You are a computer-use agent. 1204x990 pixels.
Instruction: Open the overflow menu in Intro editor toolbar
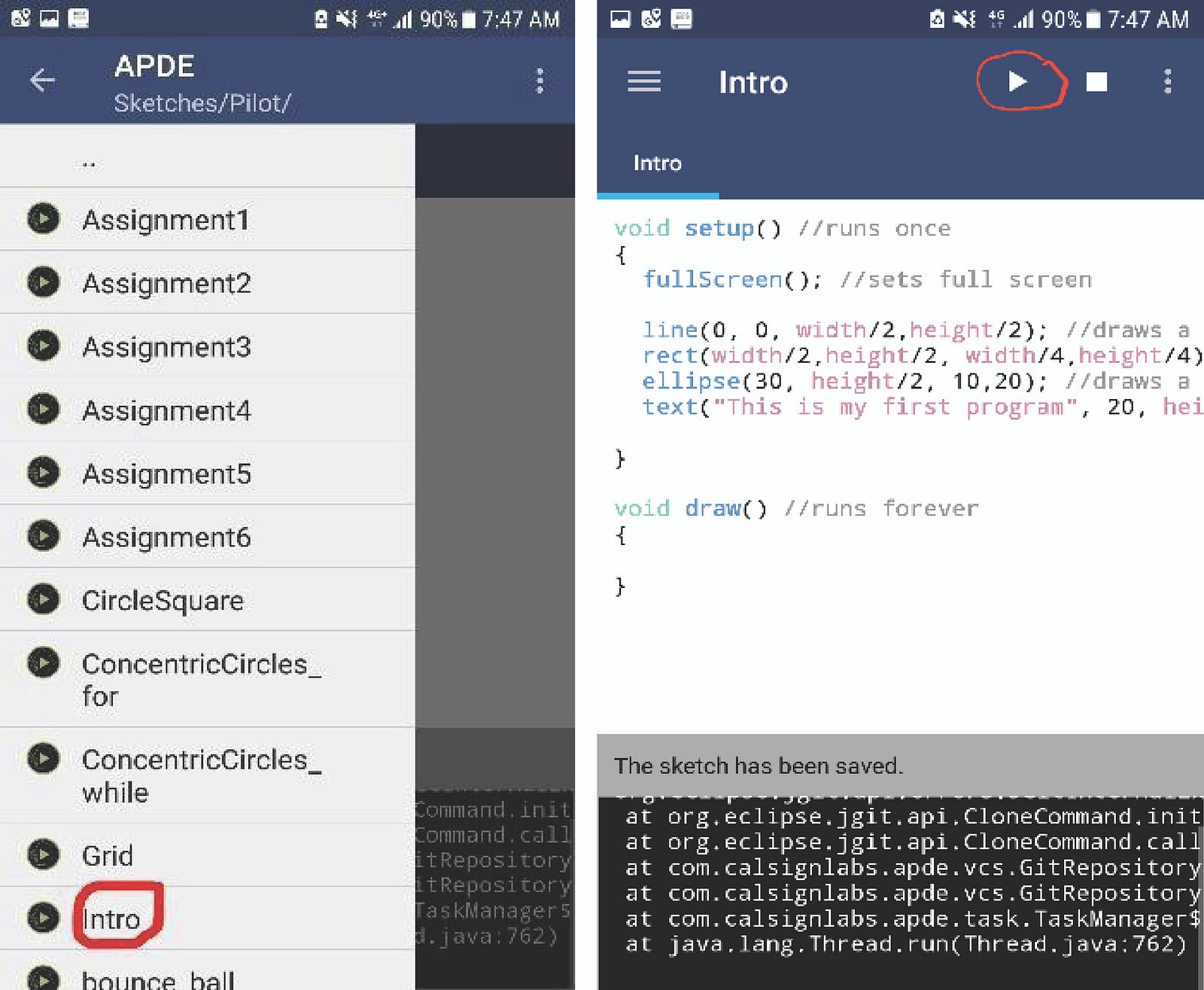pyautogui.click(x=1167, y=81)
